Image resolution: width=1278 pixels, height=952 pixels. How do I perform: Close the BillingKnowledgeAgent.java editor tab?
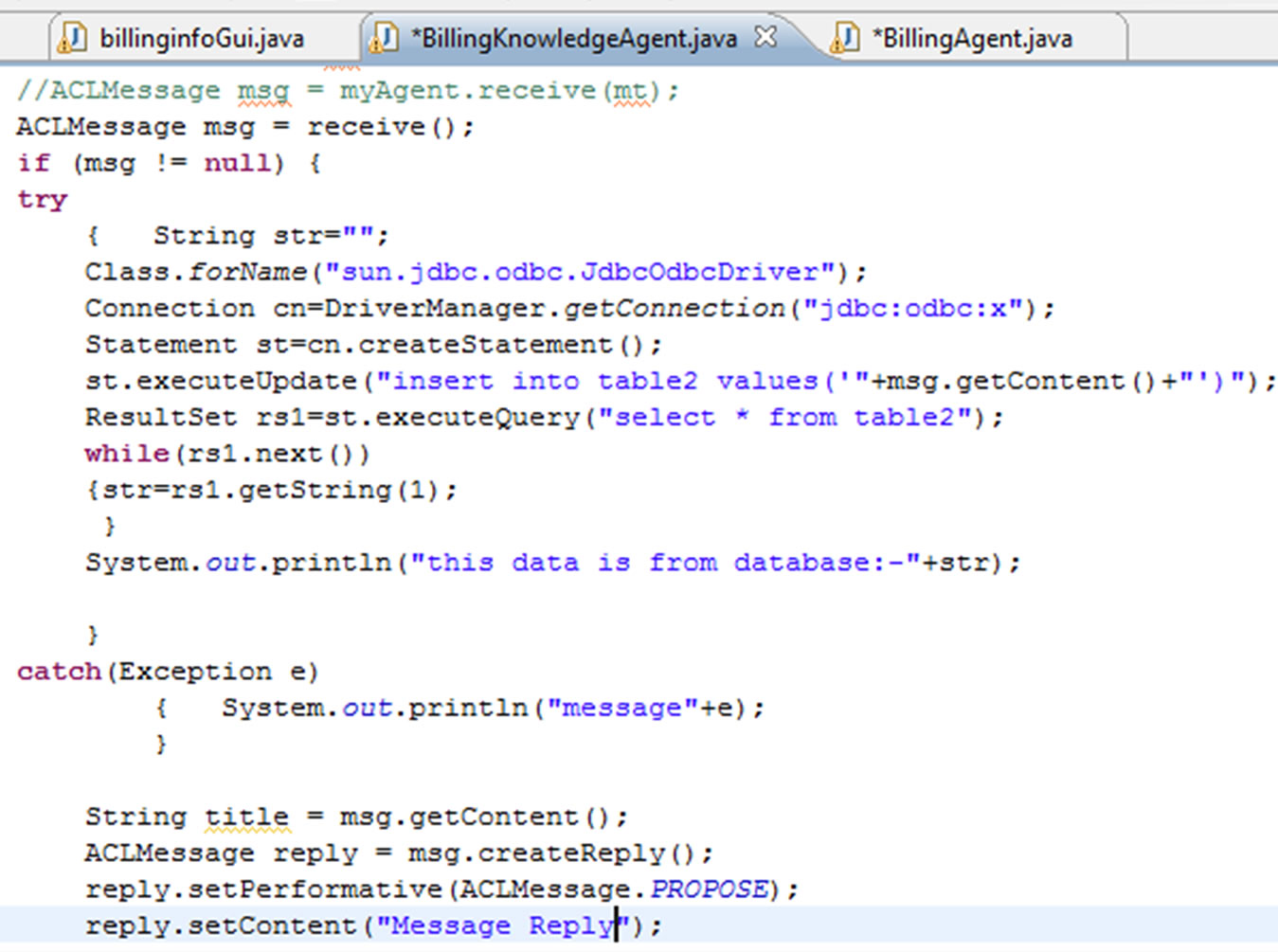[x=765, y=37]
